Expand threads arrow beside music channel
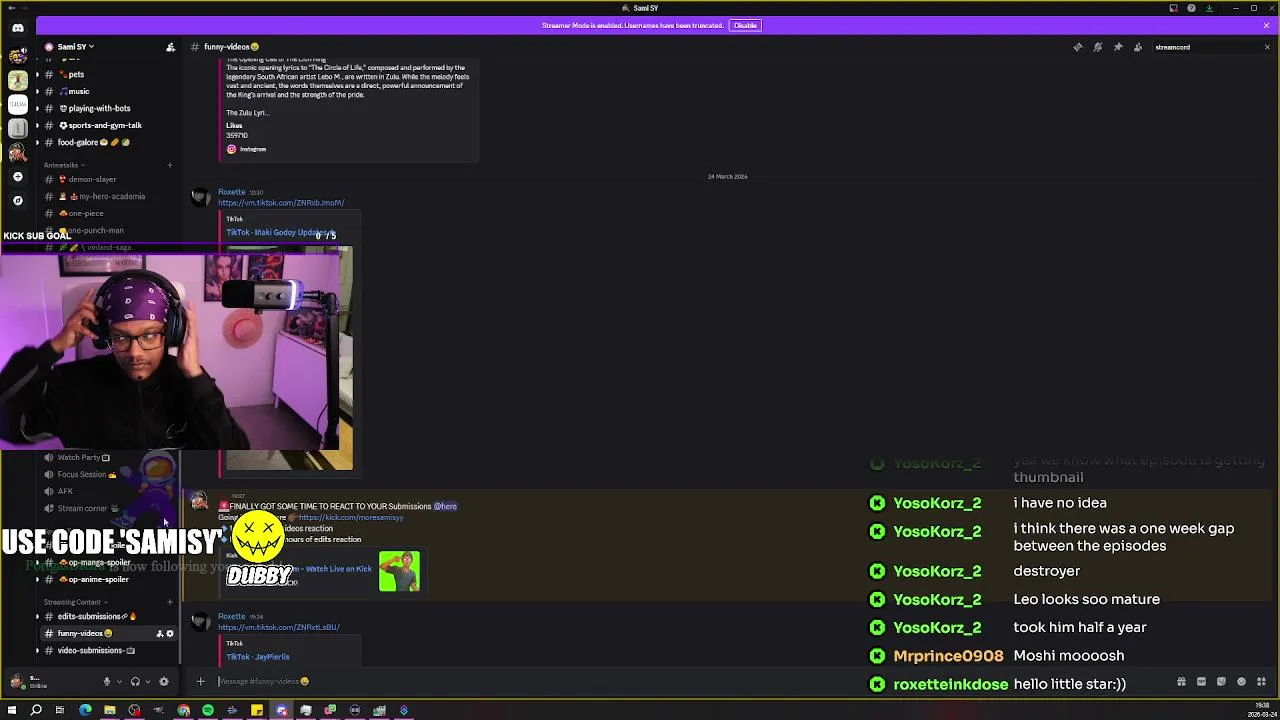Image resolution: width=1280 pixels, height=720 pixels. 37,91
